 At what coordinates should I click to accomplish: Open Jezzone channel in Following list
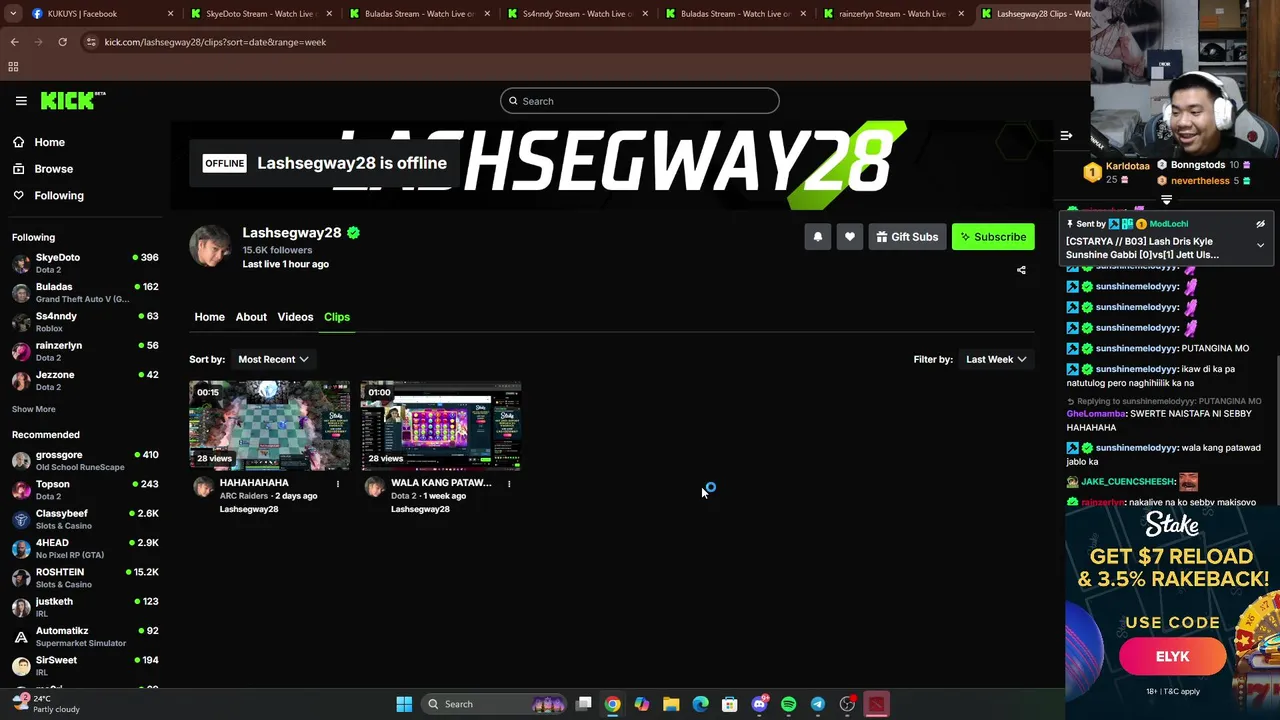[x=85, y=380]
